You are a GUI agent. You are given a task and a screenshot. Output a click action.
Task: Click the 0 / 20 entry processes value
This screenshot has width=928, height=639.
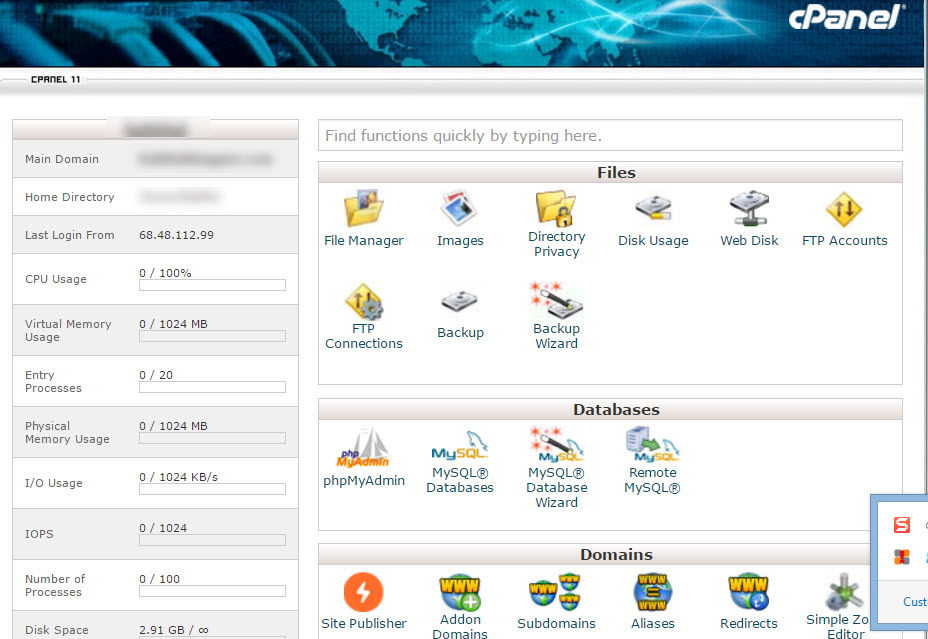(156, 375)
